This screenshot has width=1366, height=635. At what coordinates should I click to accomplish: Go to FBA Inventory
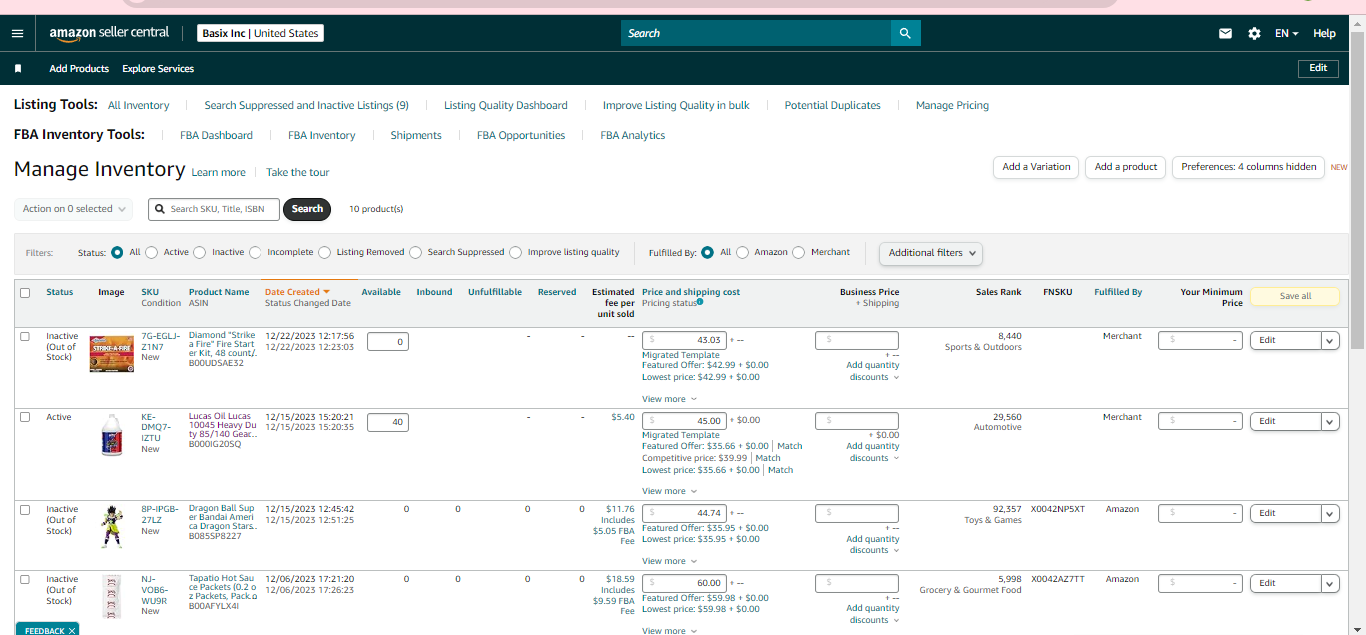(x=321, y=135)
